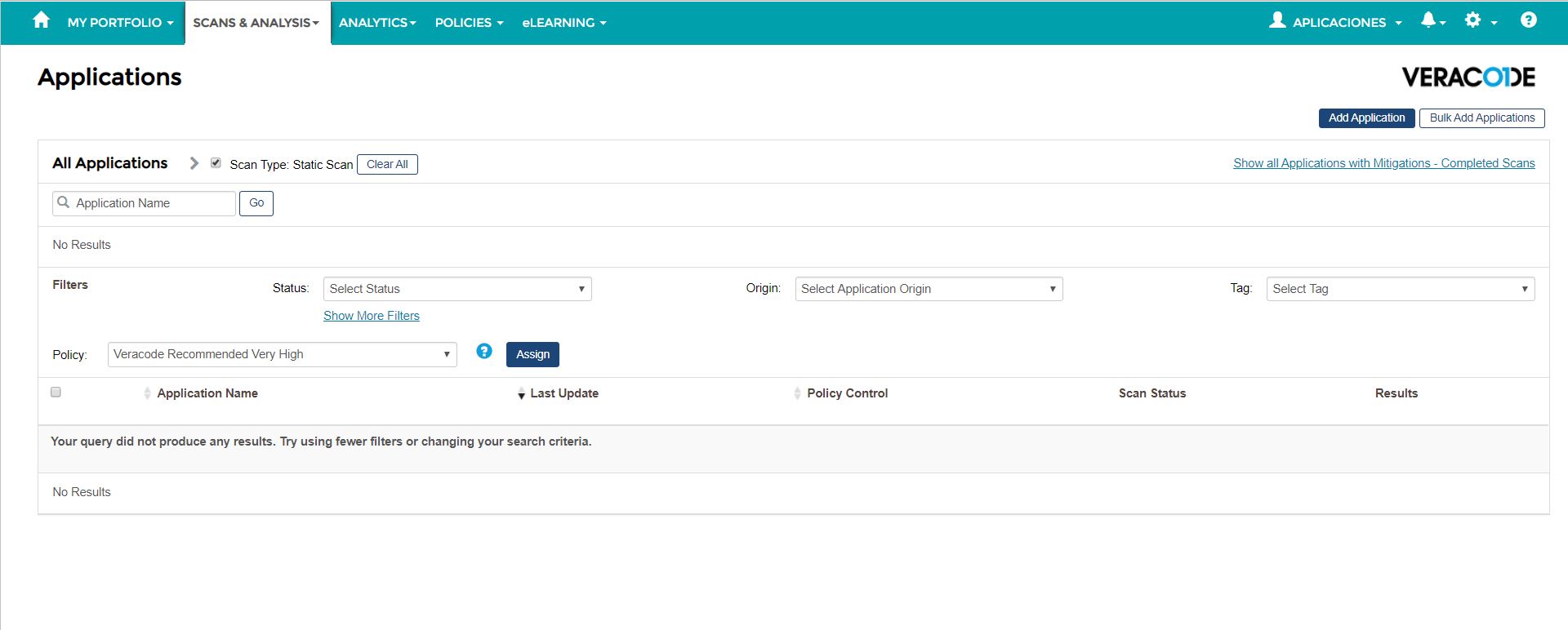Viewport: 1568px width, 630px height.
Task: Open the MY PORTFOLIO menu
Action: [121, 23]
